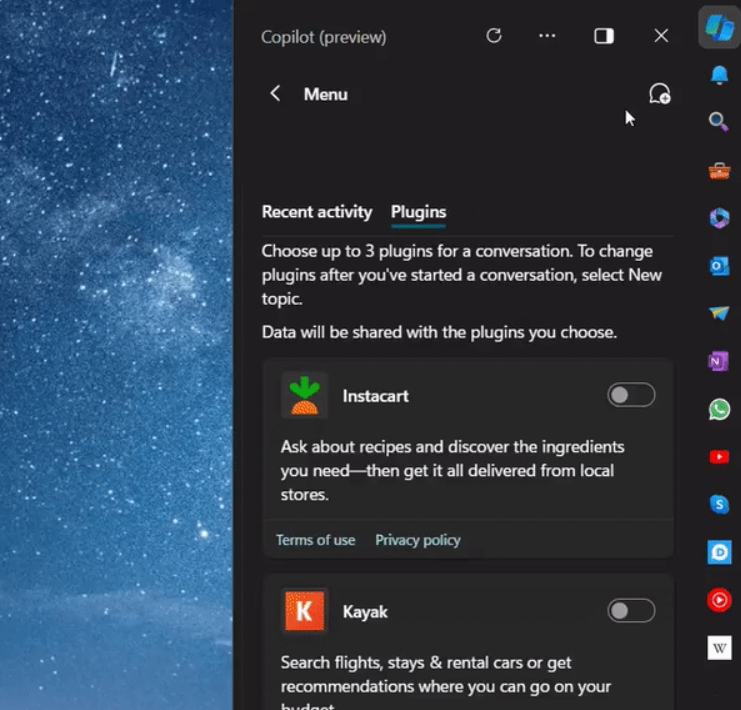Image resolution: width=741 pixels, height=710 pixels.
Task: Click the Copilot icon in the sidebar
Action: (x=718, y=28)
